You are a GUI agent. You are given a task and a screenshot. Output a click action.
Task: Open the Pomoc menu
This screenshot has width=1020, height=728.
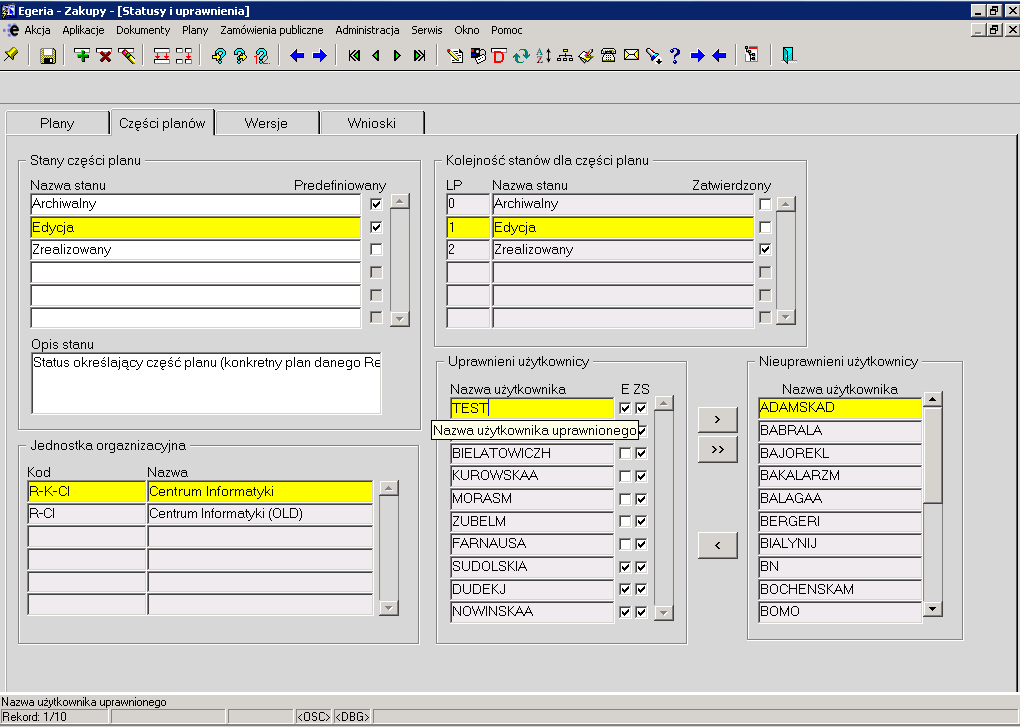point(507,30)
